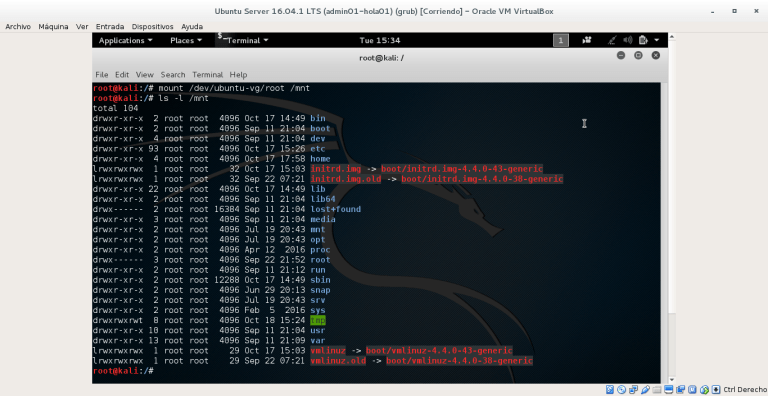Open the View menu in the terminal
The image size is (768, 396).
pos(144,74)
